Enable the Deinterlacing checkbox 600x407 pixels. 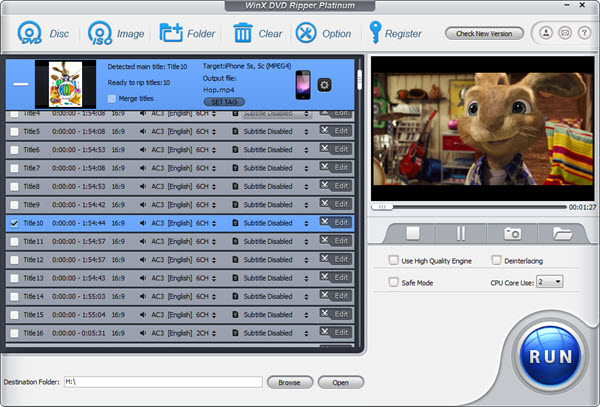(496, 260)
